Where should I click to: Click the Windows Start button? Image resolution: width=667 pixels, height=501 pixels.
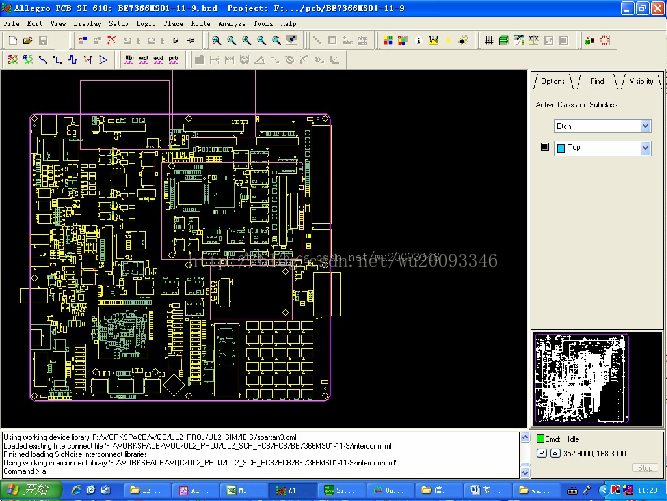point(30,490)
